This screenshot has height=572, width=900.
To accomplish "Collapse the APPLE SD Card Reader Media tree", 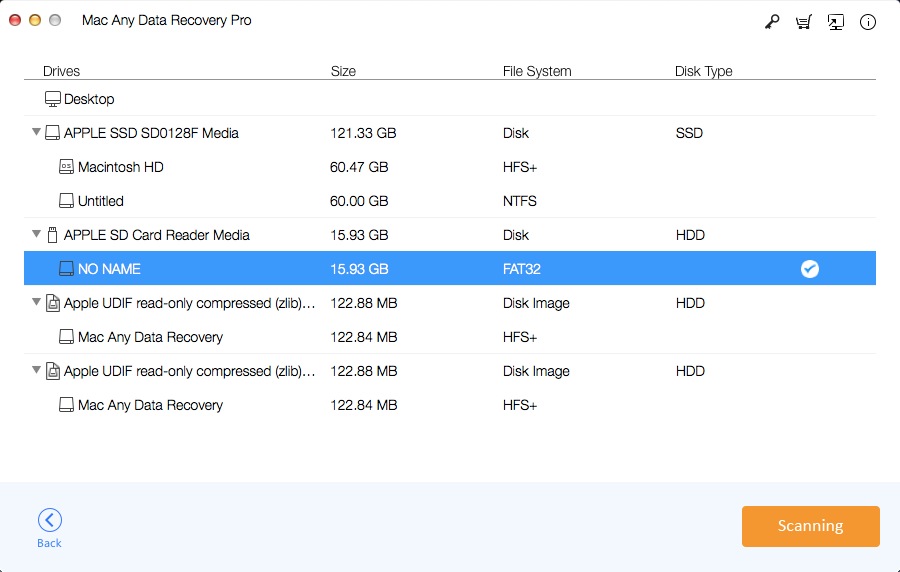I will 37,235.
